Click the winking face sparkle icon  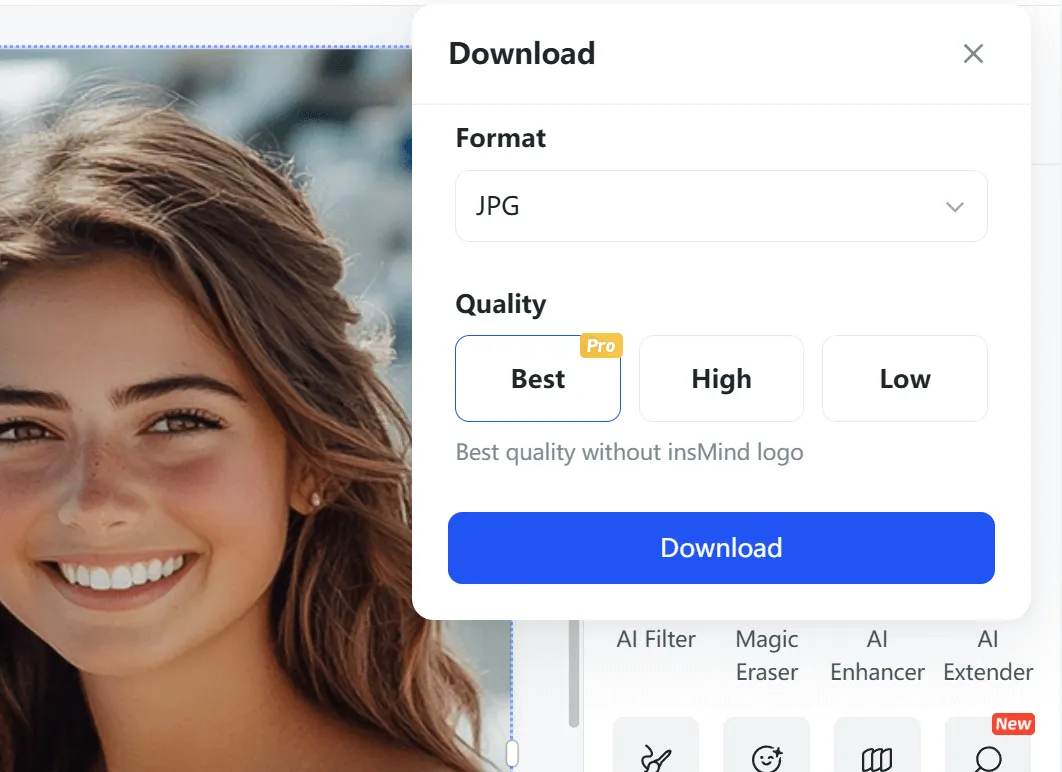[x=767, y=757]
